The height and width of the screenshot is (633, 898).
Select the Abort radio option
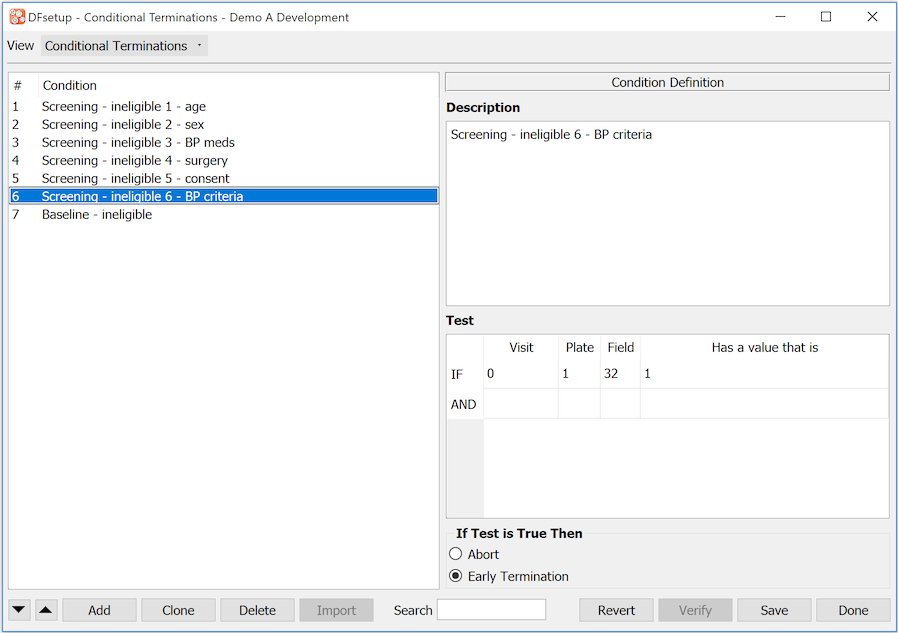click(x=456, y=554)
